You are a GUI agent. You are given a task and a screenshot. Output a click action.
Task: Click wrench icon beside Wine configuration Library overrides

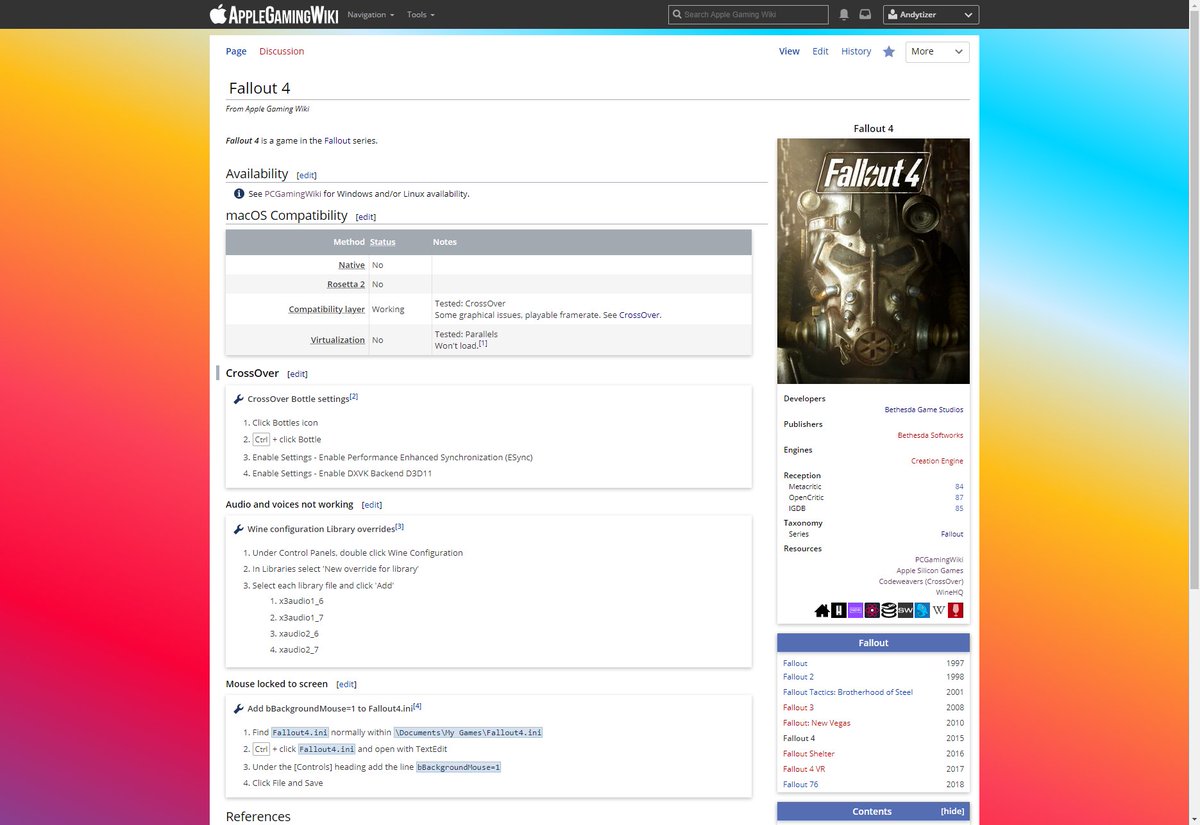(x=238, y=529)
